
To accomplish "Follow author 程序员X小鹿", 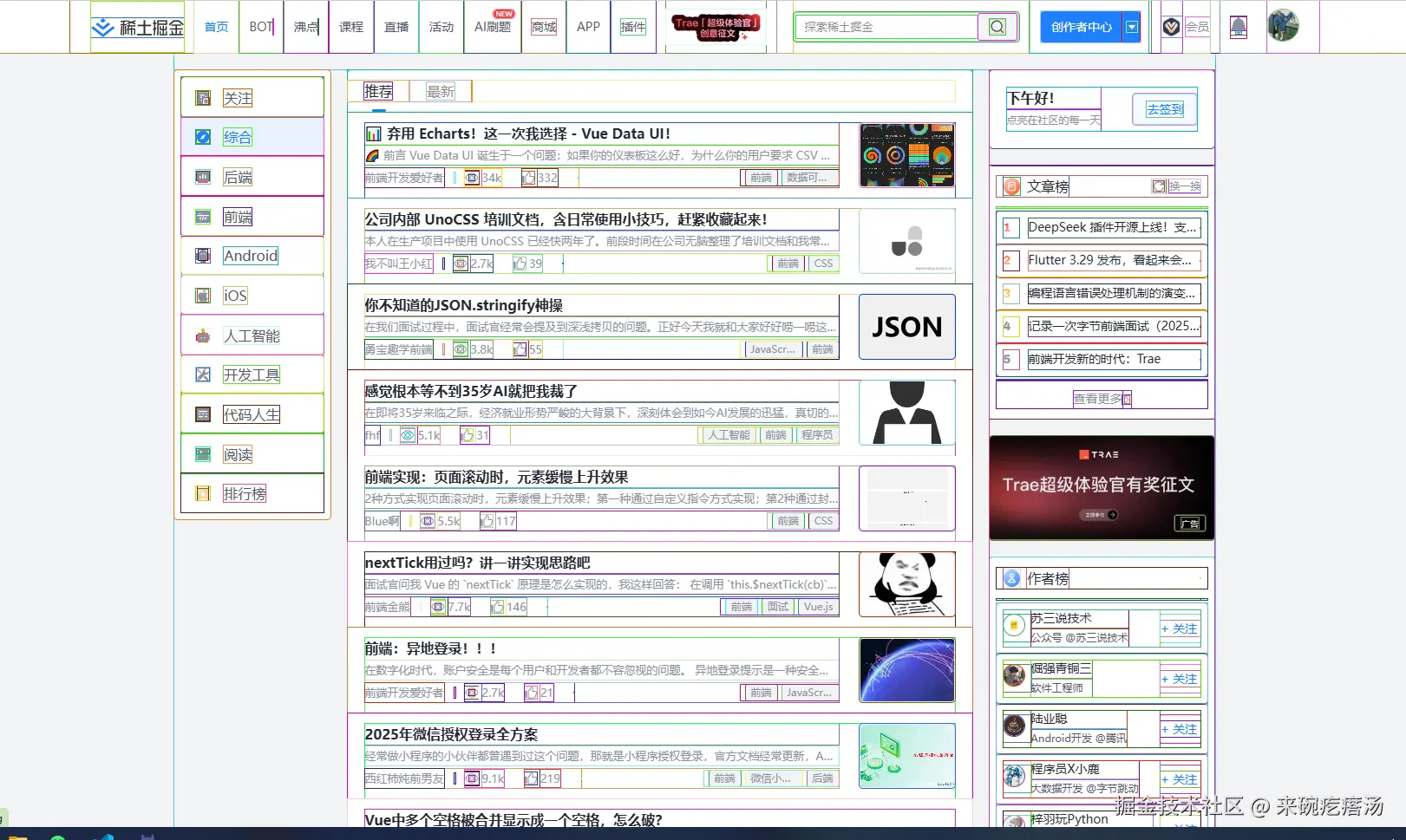I will [1180, 779].
